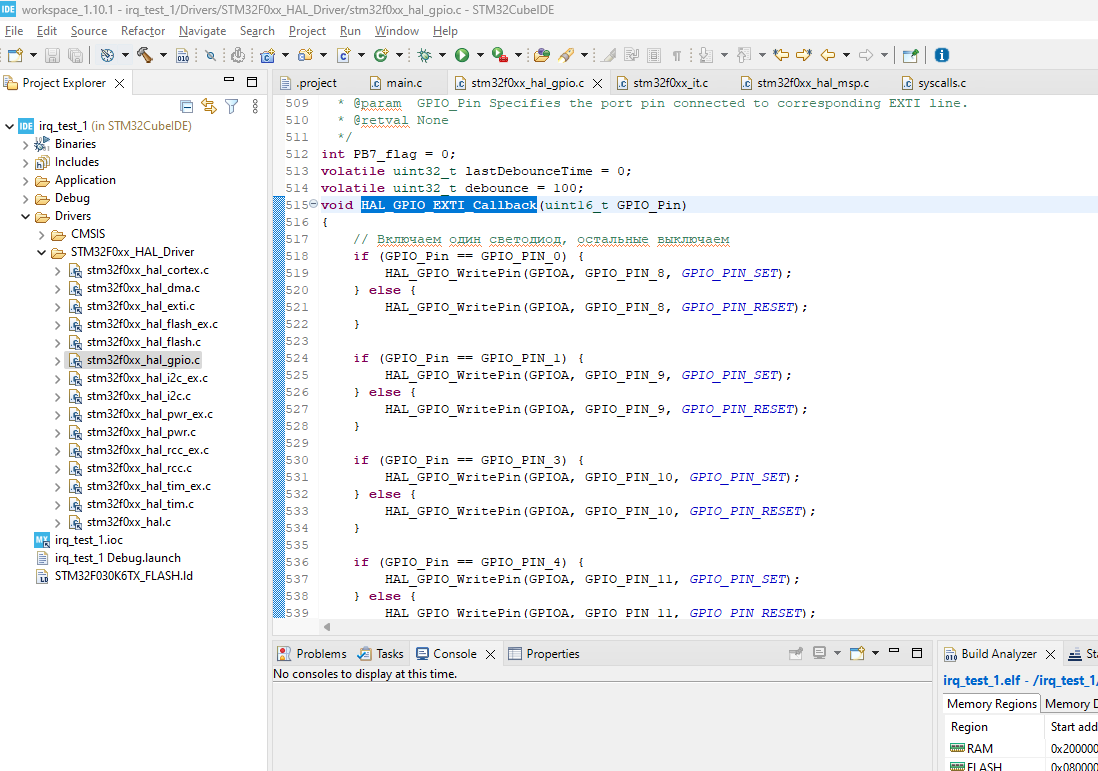Screen dimensions: 1098x771
Task: Click the build configuration gauge icon
Action: pos(107,55)
